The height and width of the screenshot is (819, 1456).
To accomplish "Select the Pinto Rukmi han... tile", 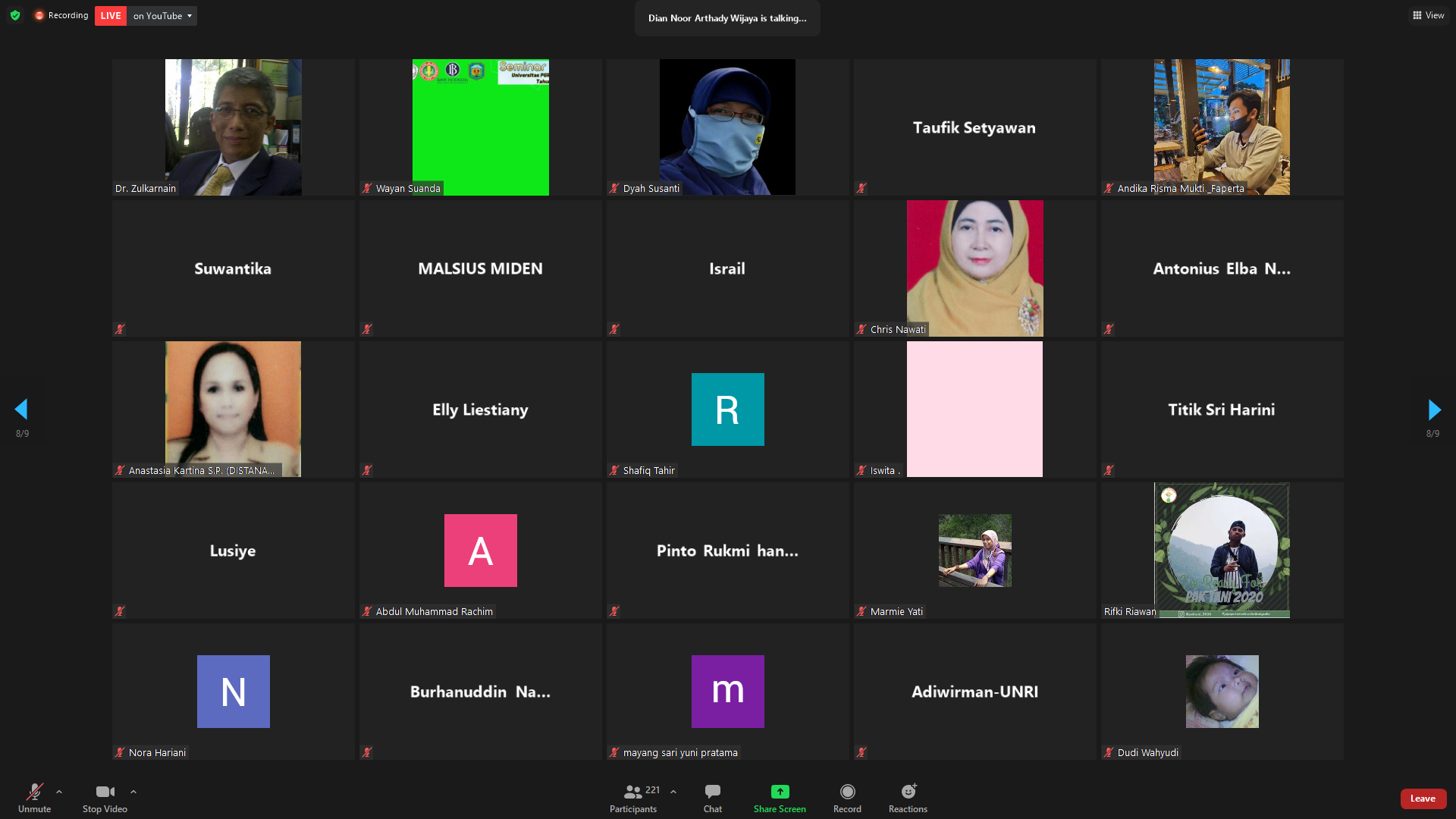I will coord(728,550).
